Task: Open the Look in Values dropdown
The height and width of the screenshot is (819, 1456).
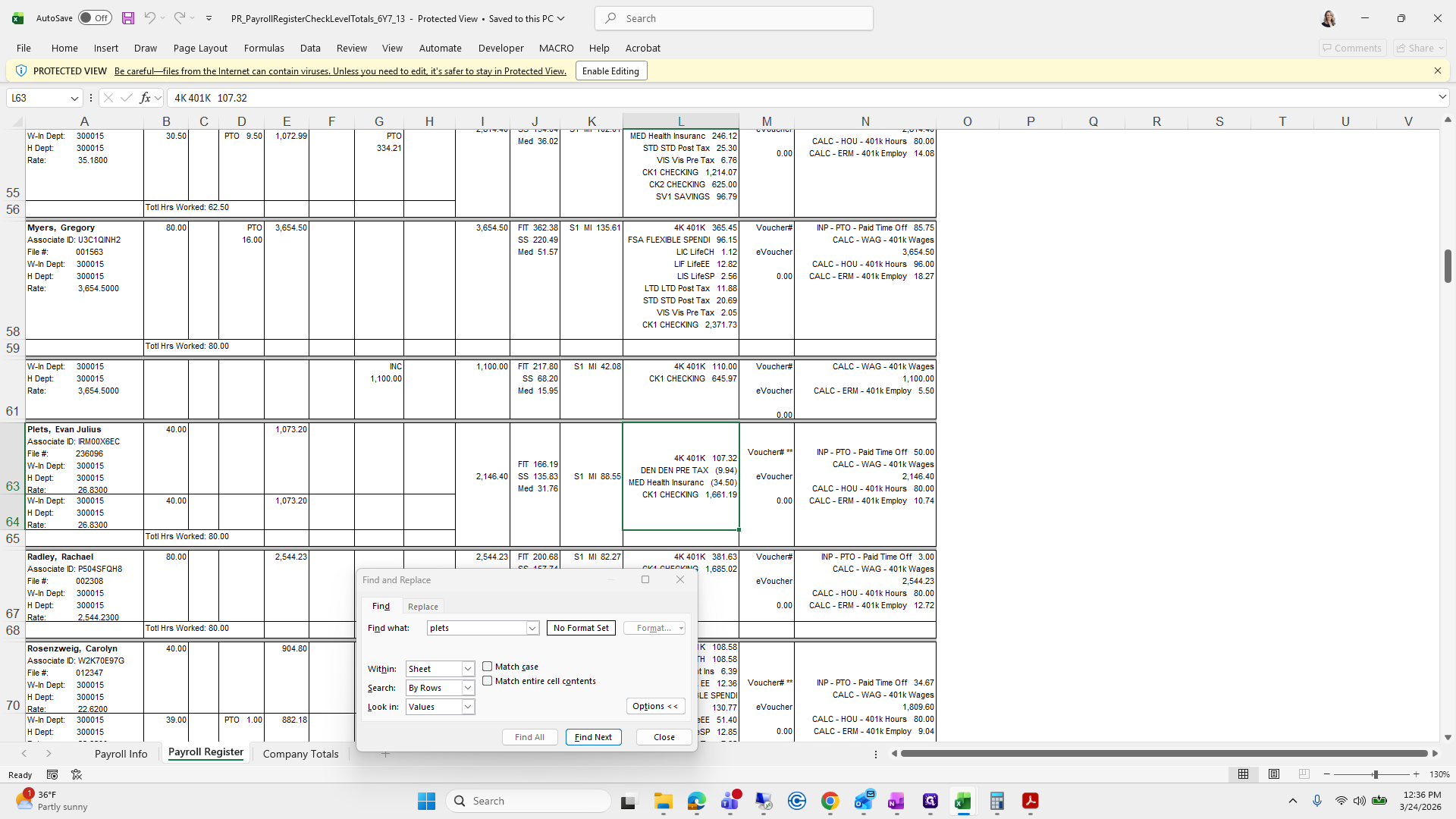Action: tap(468, 707)
